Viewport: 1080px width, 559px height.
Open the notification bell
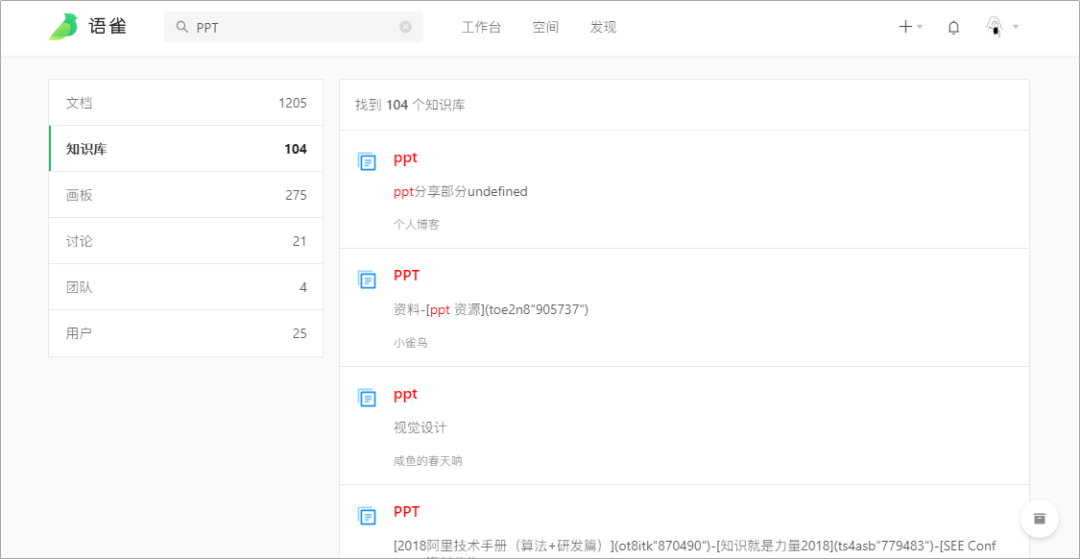954,28
